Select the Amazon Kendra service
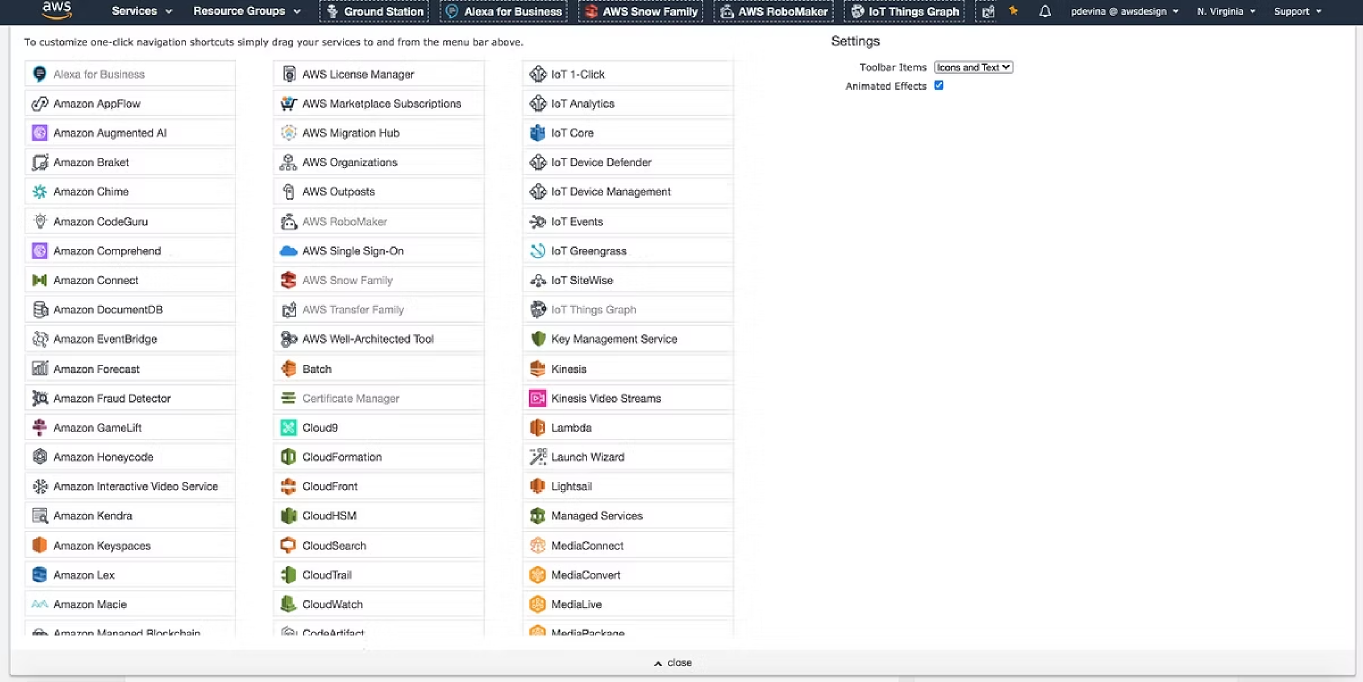 (x=130, y=516)
